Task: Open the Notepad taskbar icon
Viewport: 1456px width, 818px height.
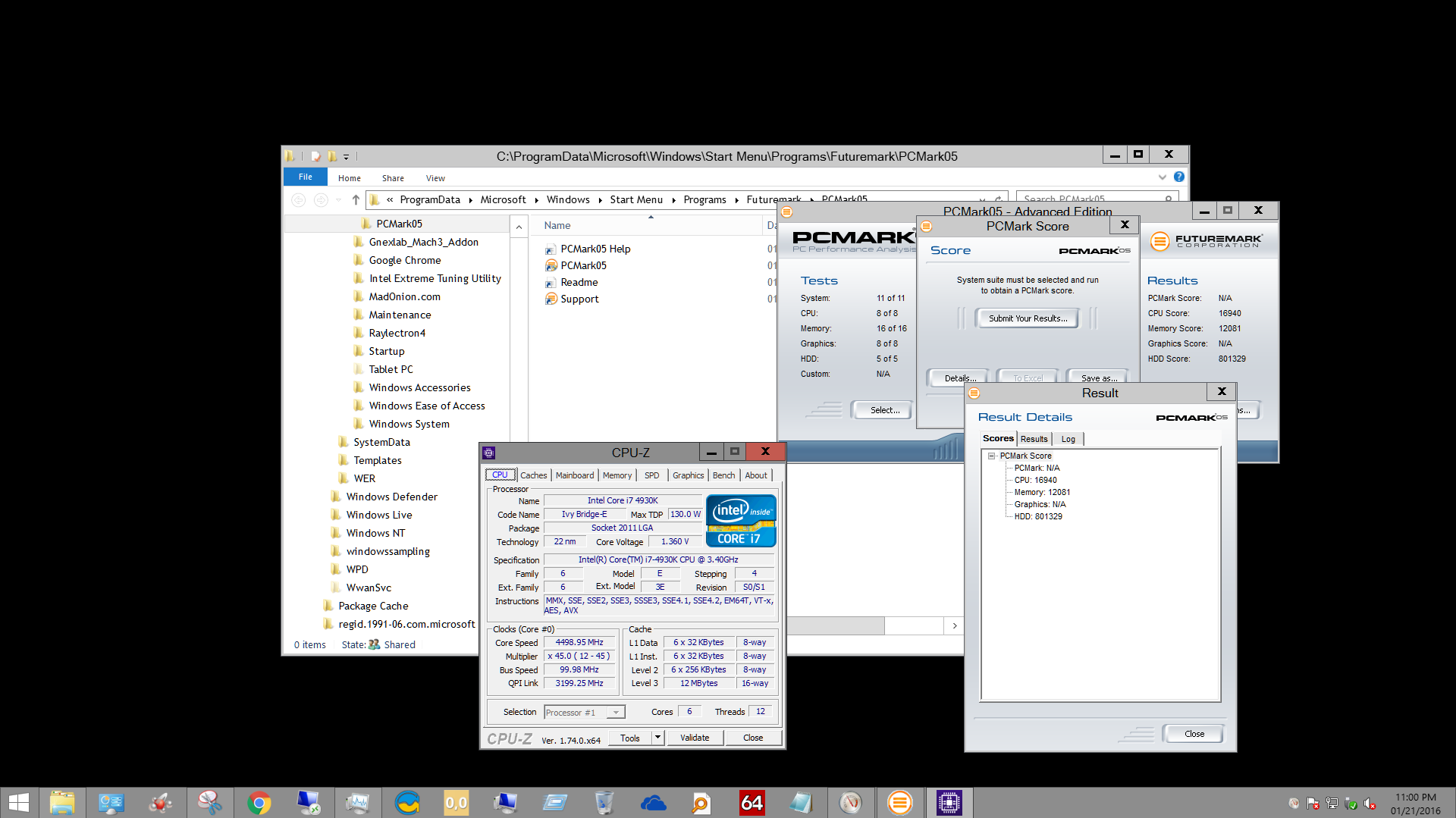Action: pyautogui.click(x=801, y=802)
